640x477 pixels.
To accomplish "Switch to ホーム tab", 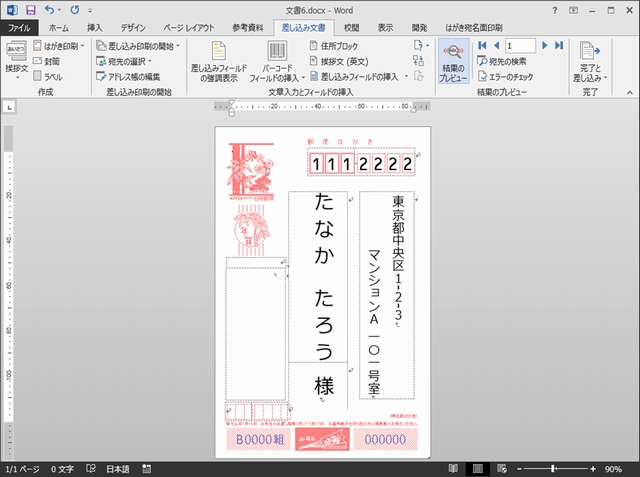I will pyautogui.click(x=58, y=28).
